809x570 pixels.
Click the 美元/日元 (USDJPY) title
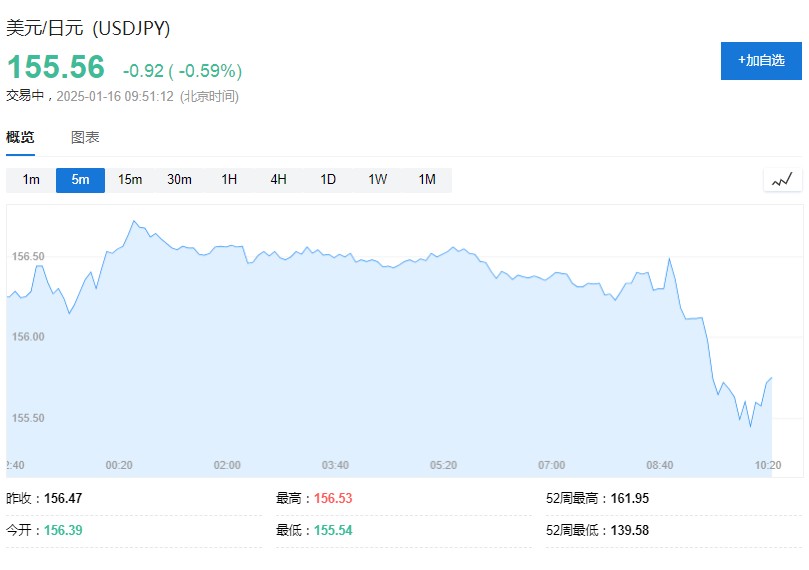88,28
